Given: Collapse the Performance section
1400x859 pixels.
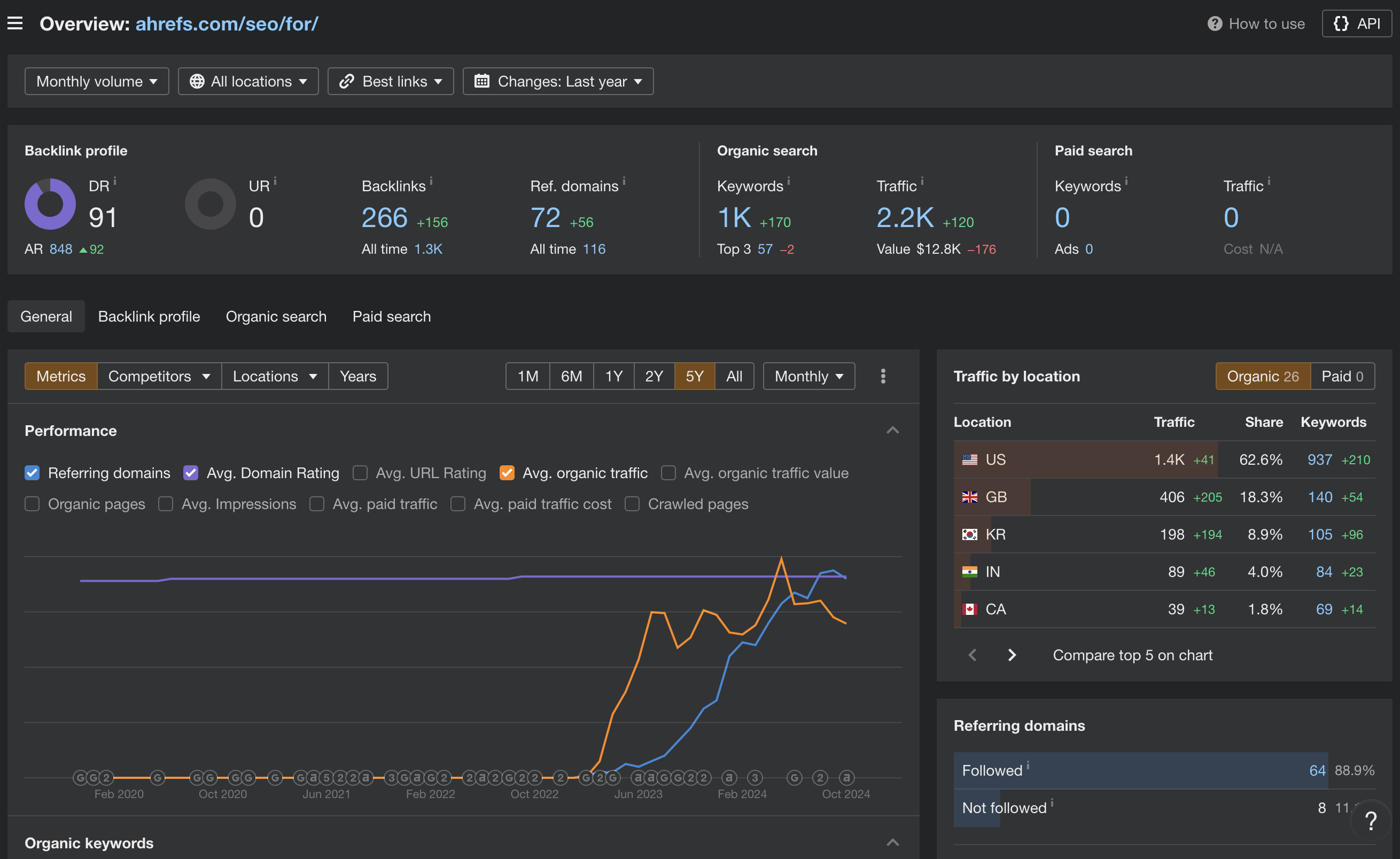Looking at the screenshot, I should point(892,430).
